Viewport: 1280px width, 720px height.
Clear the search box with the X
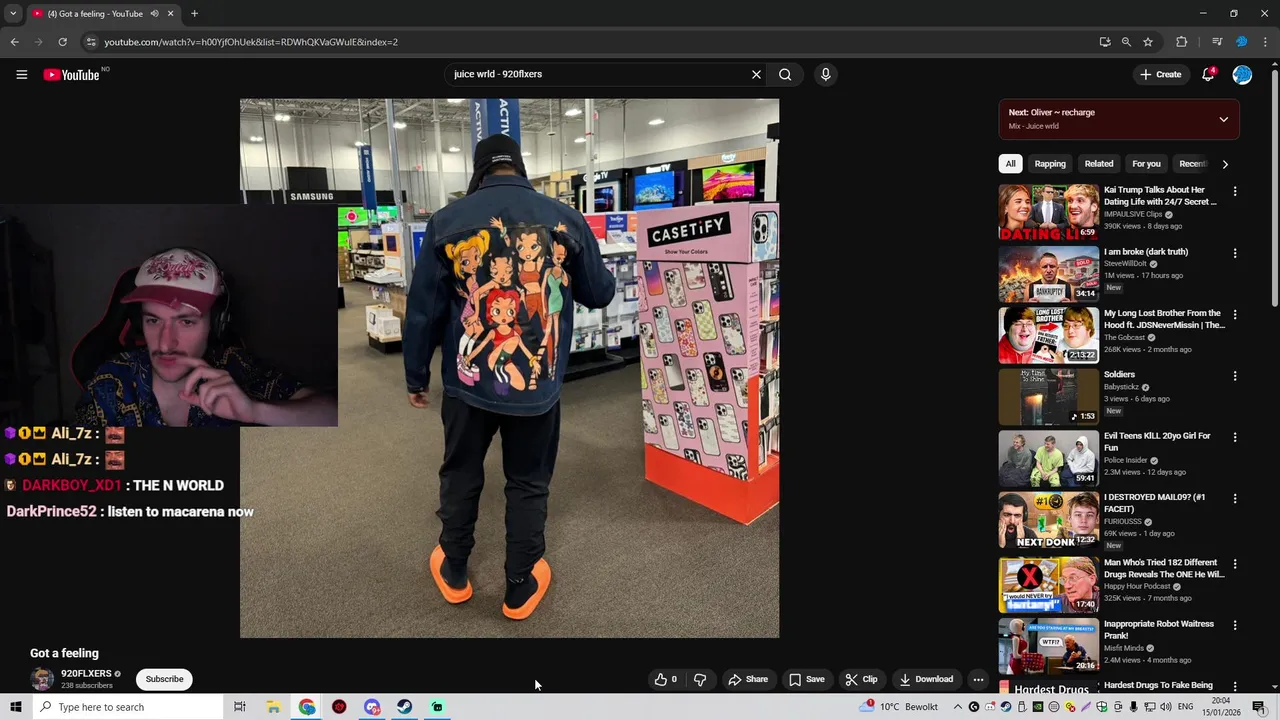(756, 74)
